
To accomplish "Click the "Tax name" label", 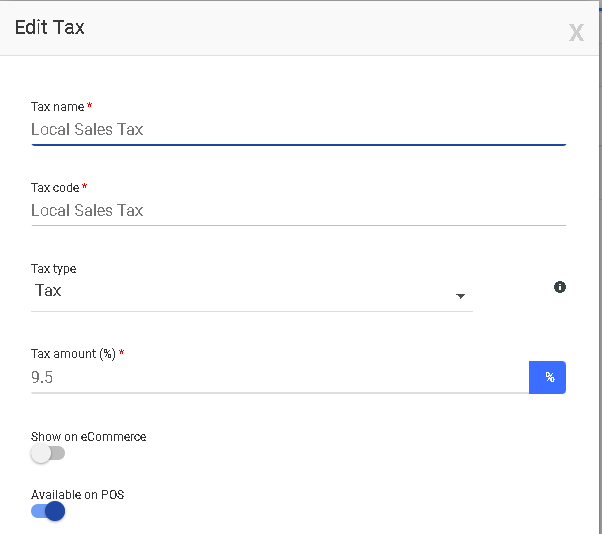I will coord(58,107).
